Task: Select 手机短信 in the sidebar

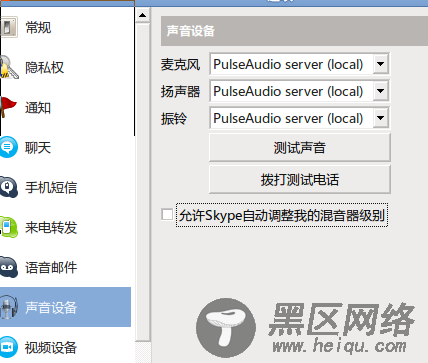Action: pyautogui.click(x=65, y=187)
